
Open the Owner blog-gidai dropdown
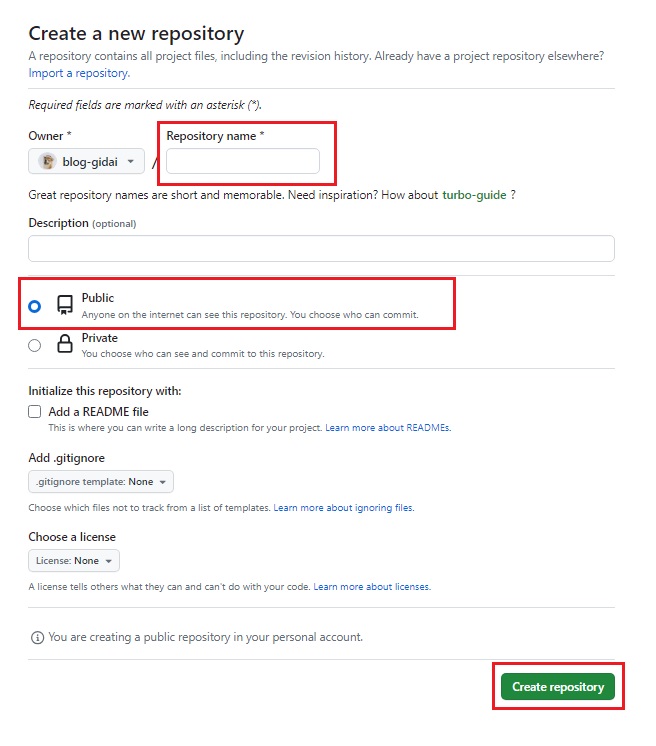tap(87, 161)
